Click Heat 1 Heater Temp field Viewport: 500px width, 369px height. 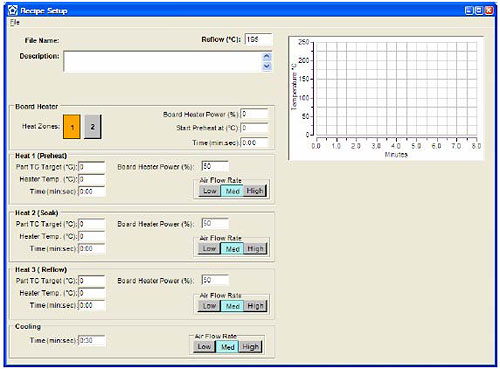tap(92, 179)
